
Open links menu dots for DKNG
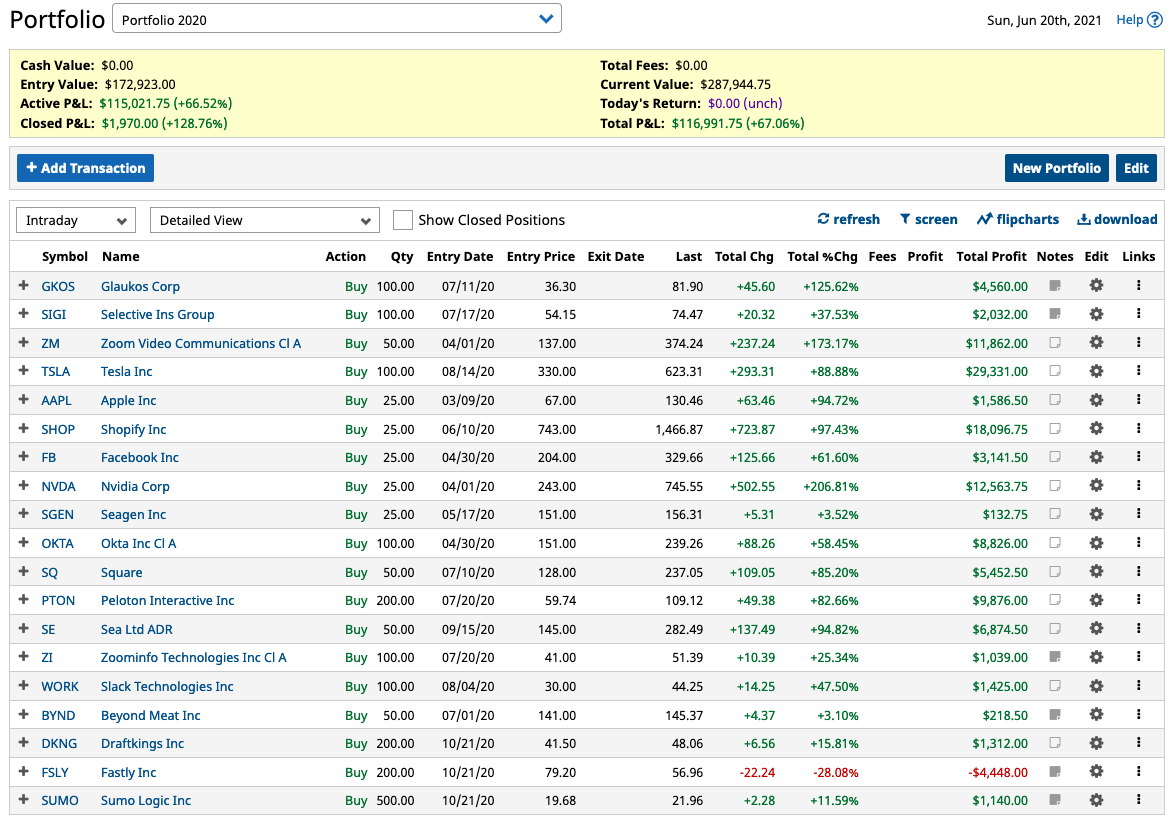(x=1138, y=742)
